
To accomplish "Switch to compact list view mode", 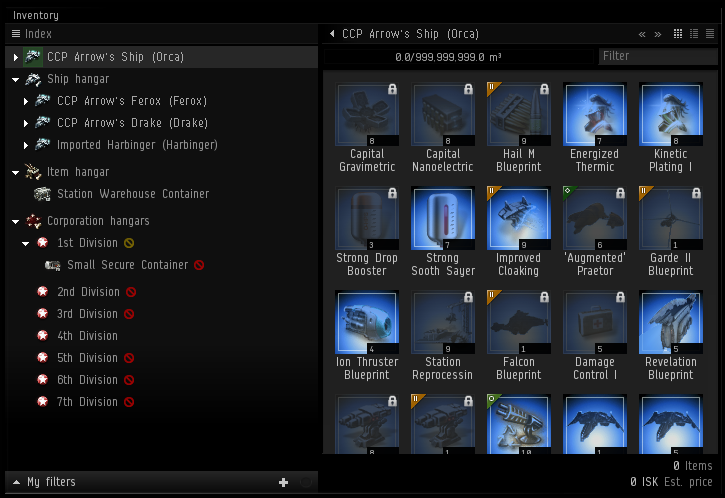I will [710, 34].
